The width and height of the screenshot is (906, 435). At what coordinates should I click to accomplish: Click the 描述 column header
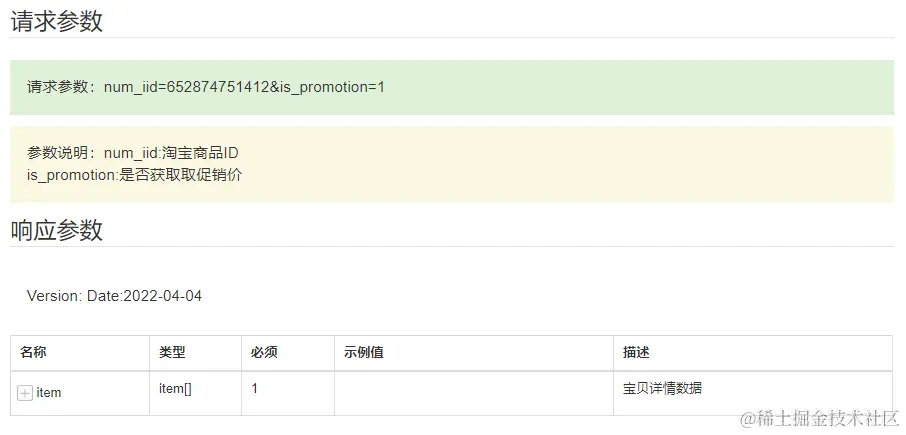coord(636,353)
